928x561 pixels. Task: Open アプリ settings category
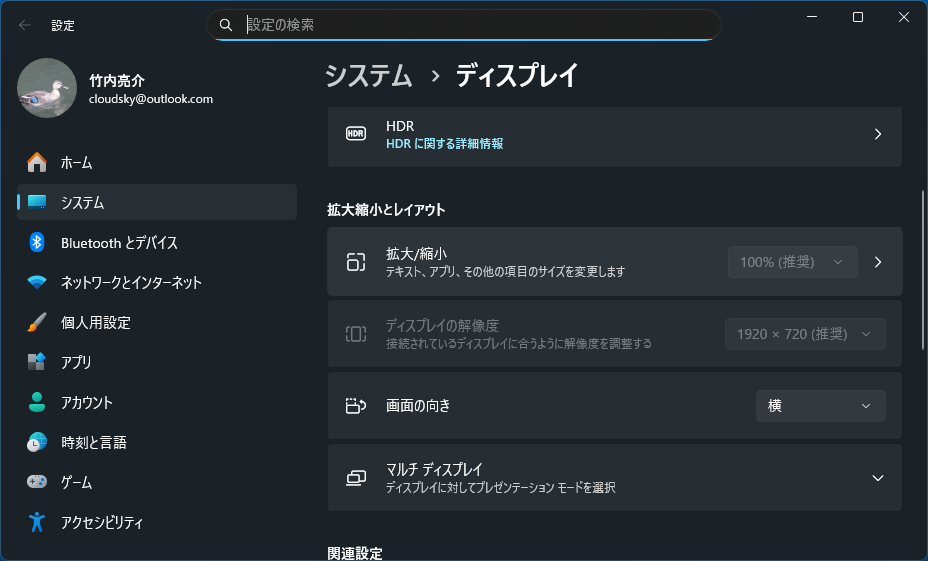[157, 362]
